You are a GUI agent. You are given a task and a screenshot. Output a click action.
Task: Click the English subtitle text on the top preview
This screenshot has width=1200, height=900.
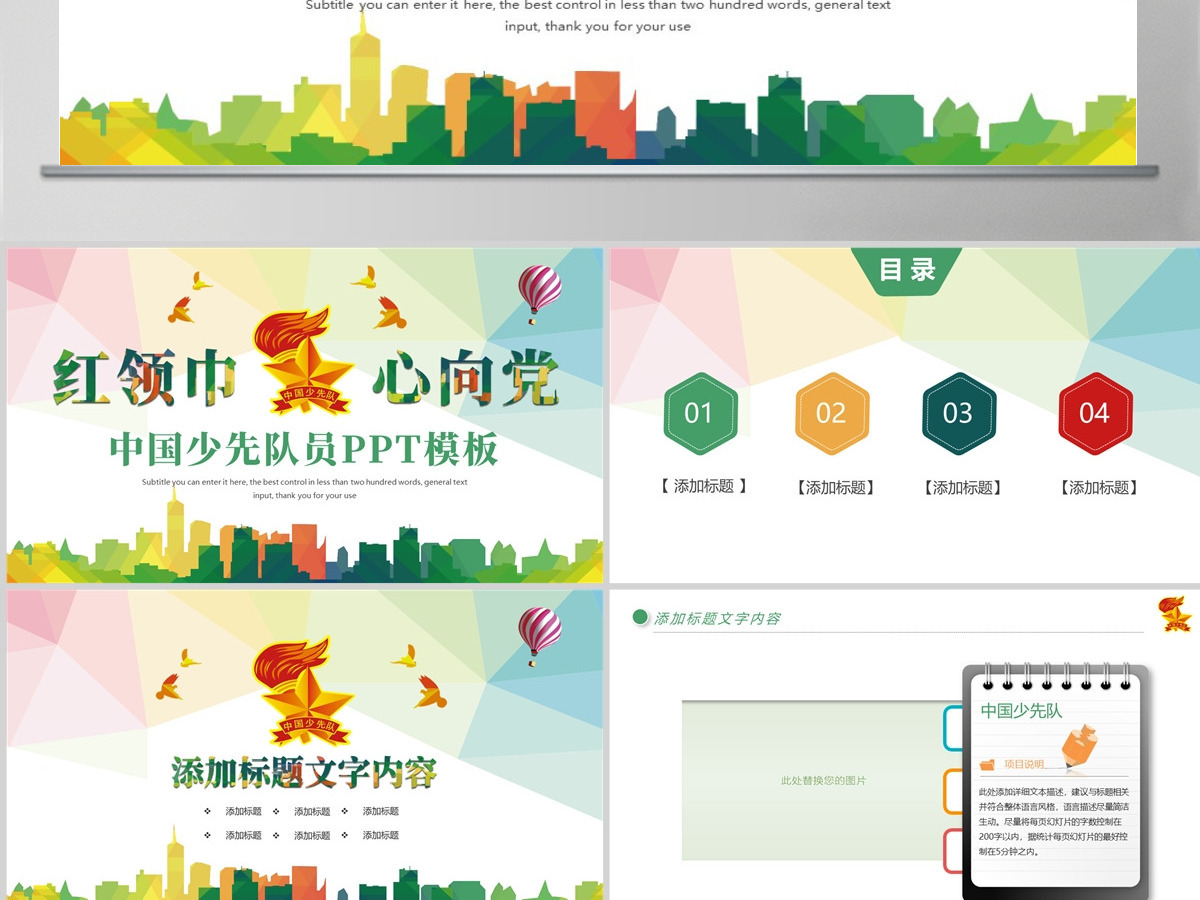coord(598,16)
